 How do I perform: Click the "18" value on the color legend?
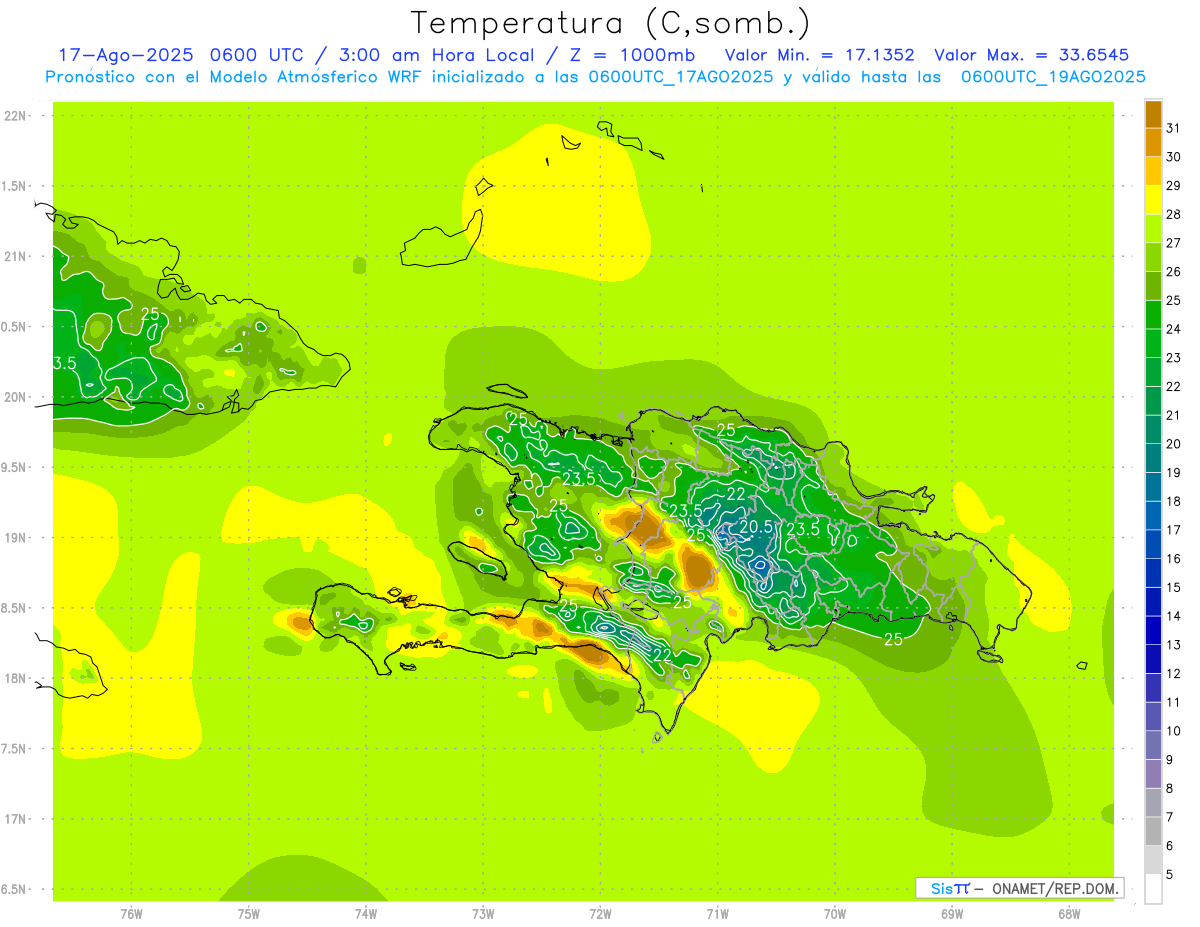point(1173,501)
